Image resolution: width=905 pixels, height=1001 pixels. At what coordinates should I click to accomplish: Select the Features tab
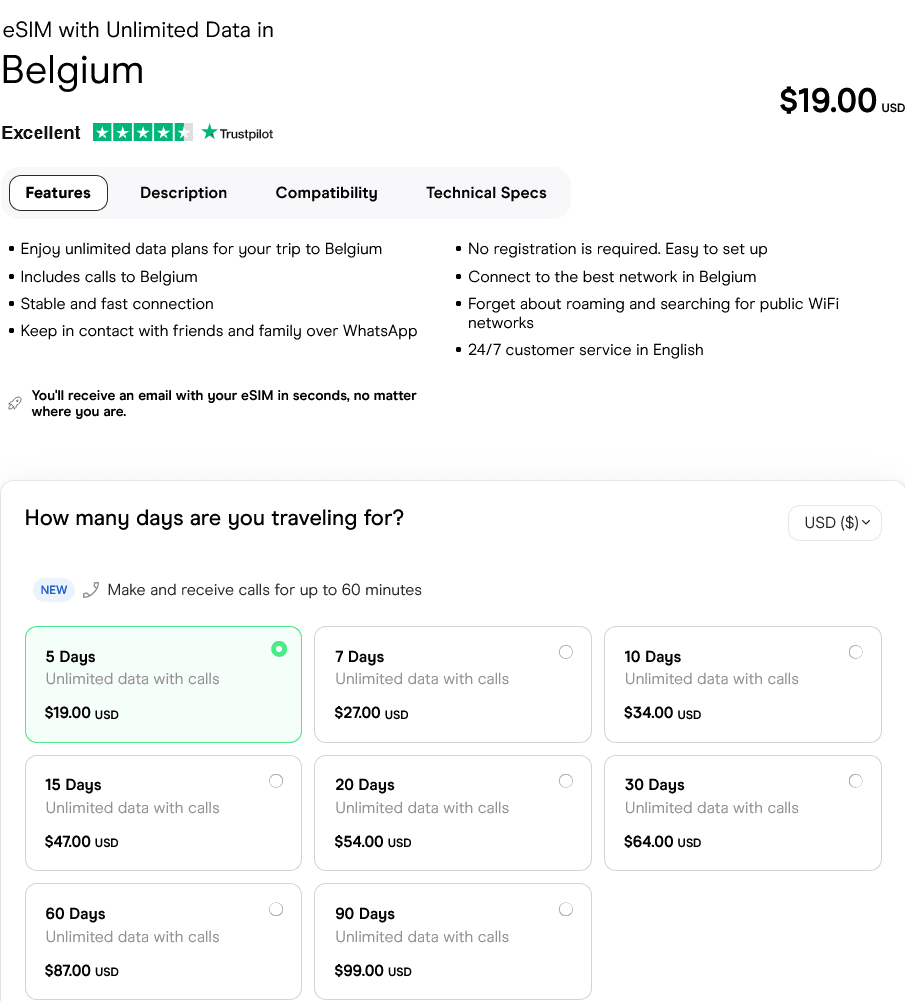coord(58,193)
